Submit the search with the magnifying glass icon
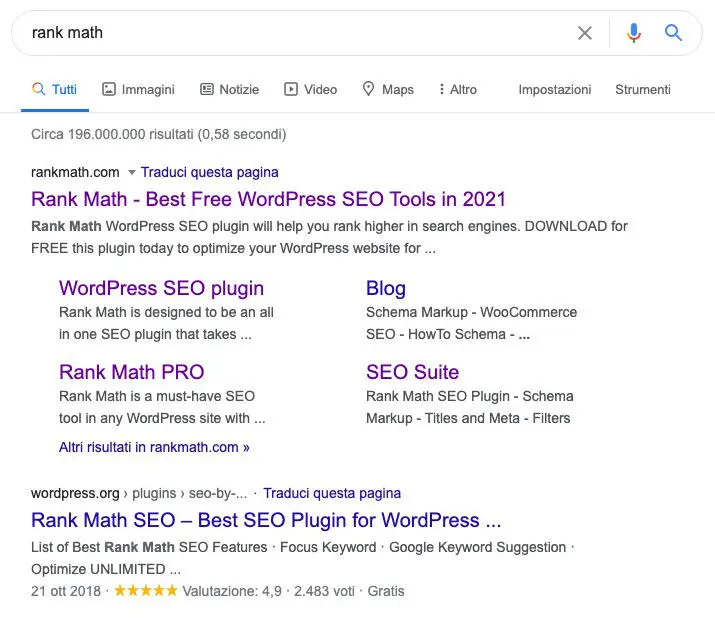This screenshot has width=715, height=628. (x=673, y=33)
